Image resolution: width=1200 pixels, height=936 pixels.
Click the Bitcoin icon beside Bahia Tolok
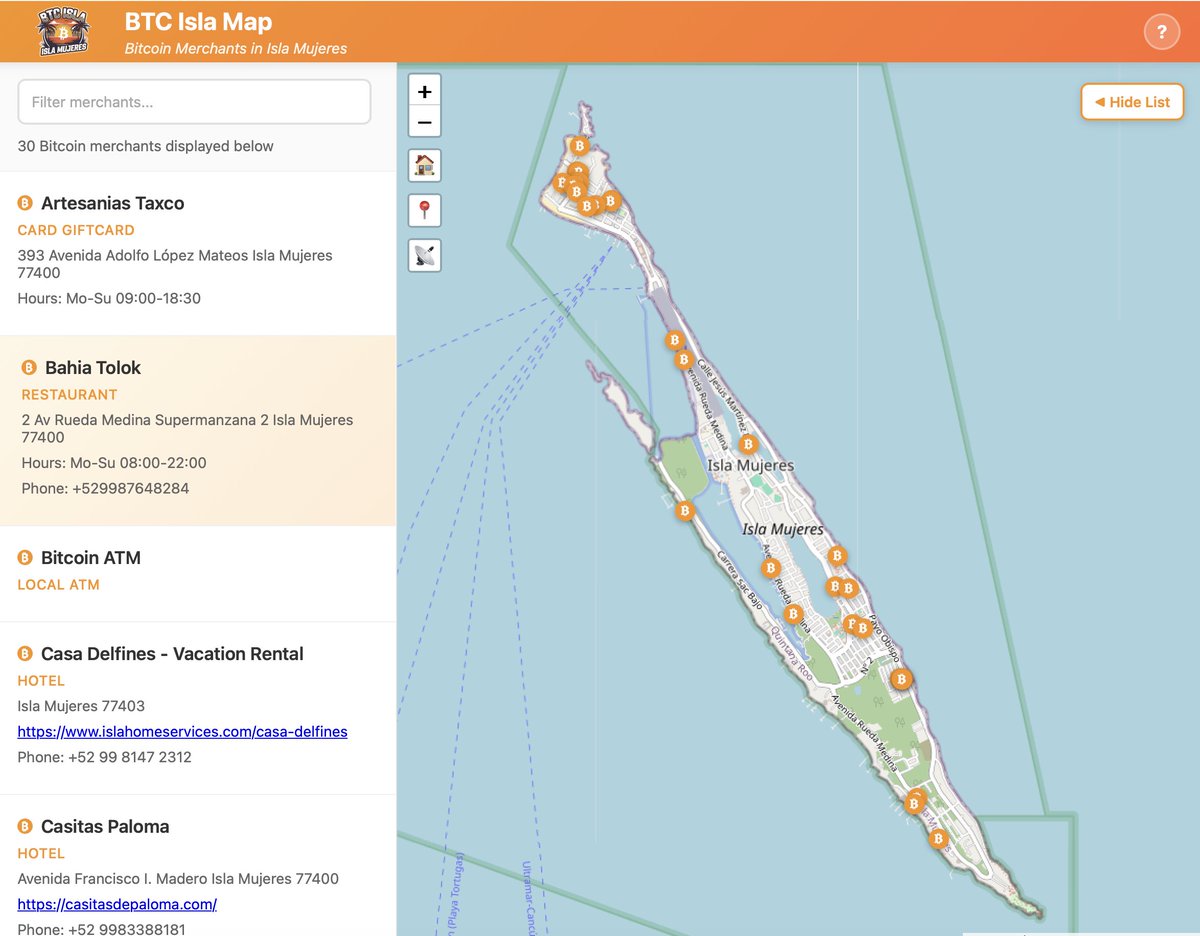(x=24, y=367)
